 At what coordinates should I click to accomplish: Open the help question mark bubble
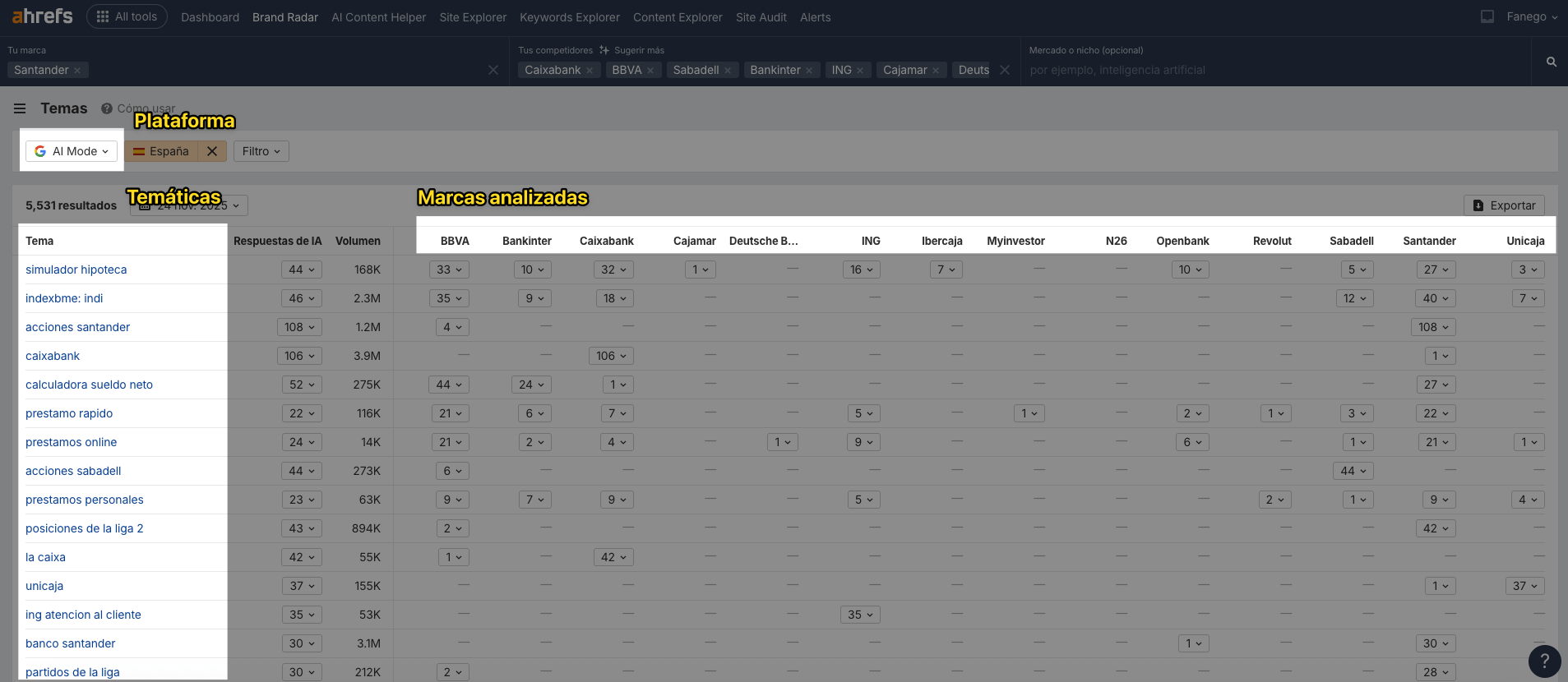click(1544, 661)
